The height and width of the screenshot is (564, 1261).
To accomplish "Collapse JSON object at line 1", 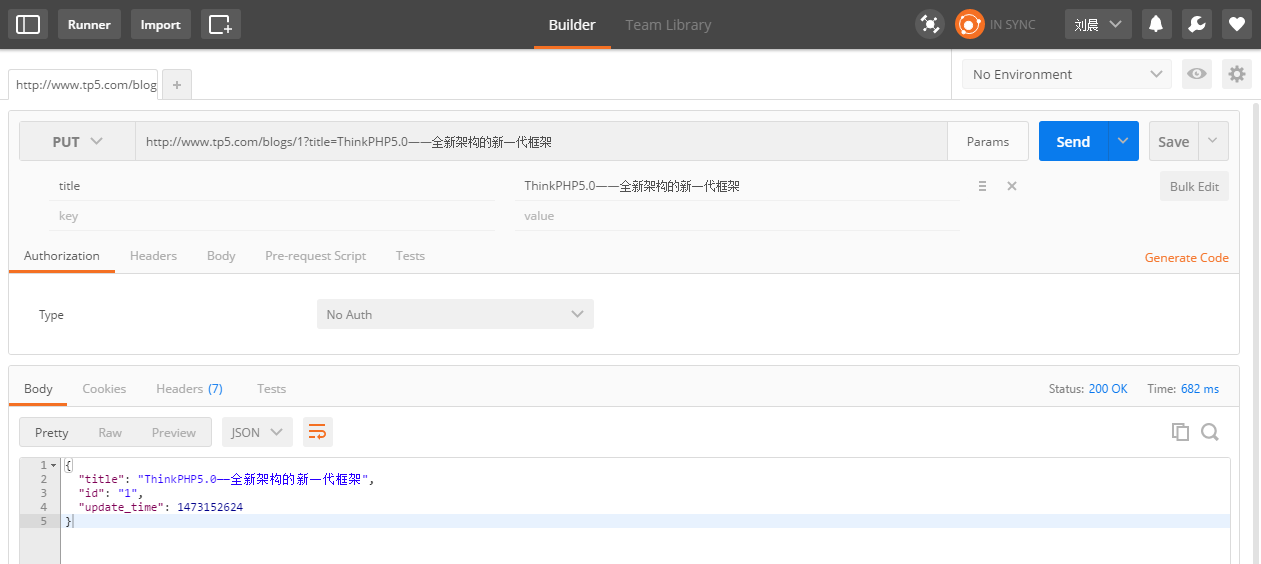I will coord(53,466).
